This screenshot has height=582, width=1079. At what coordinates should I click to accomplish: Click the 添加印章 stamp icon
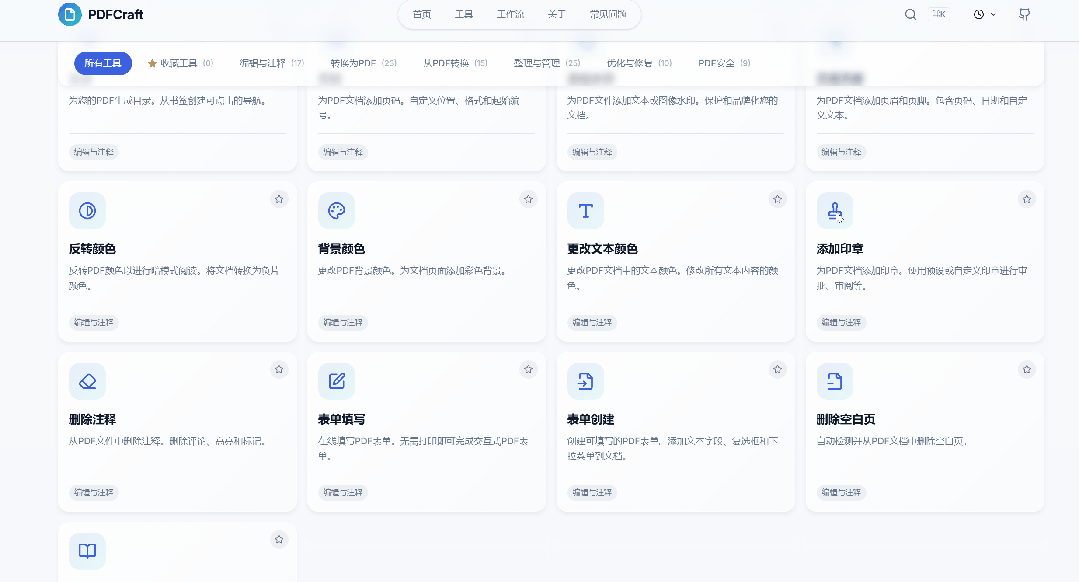tap(835, 211)
